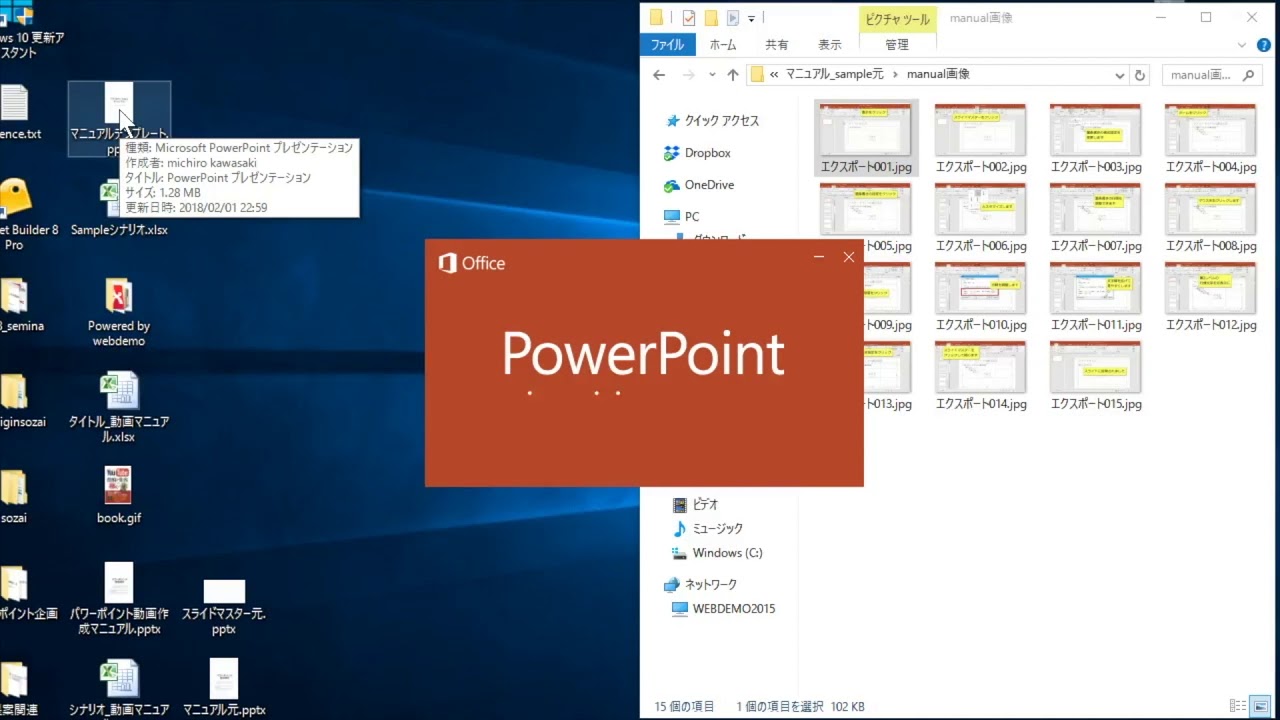Screen dimensions: 1280x720
Task: Go forward with Explorer's forward arrow
Action: point(688,74)
